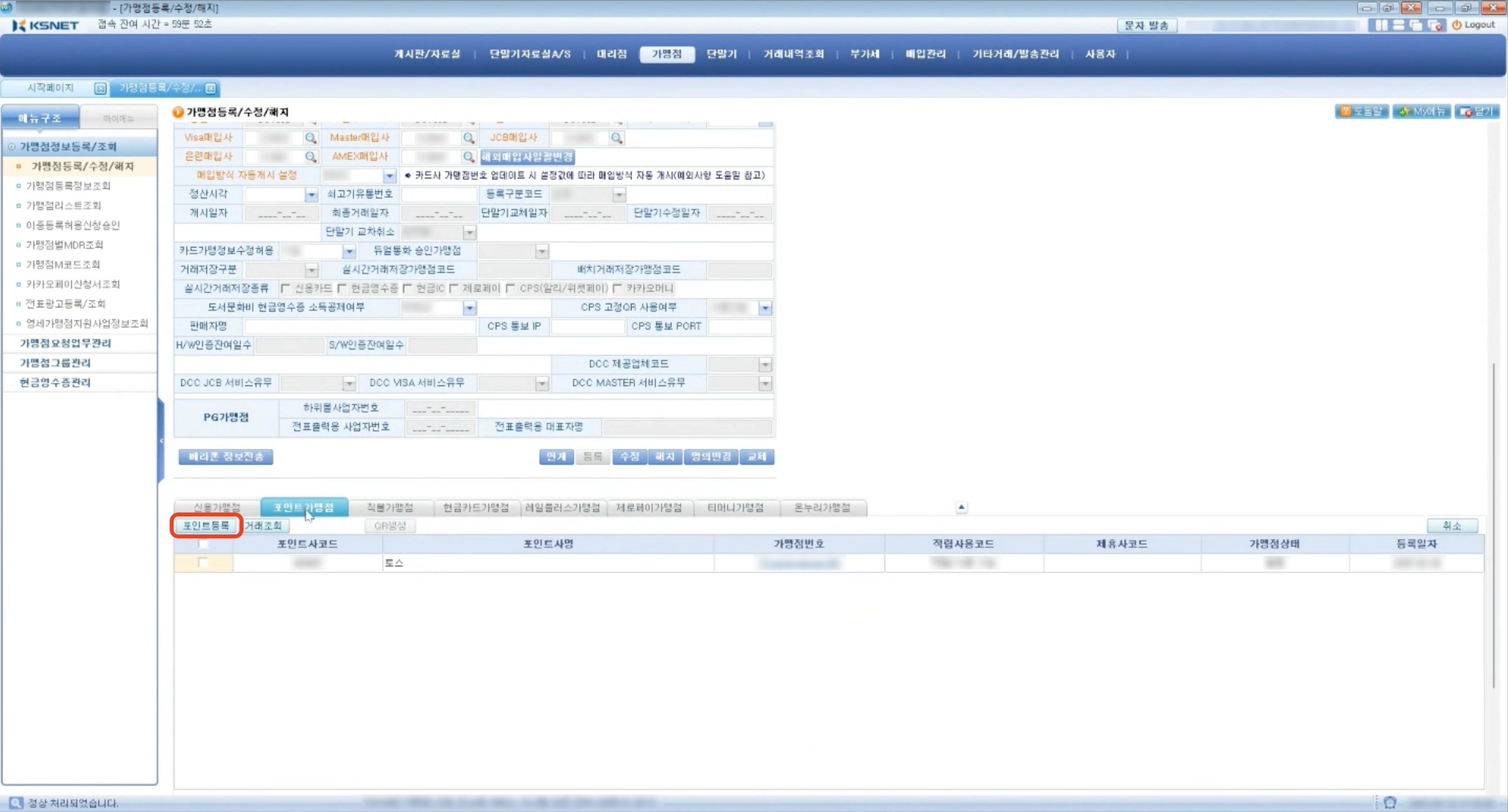Click the Visa매입사 search magnifier icon
This screenshot has width=1508, height=812.
pyautogui.click(x=311, y=138)
